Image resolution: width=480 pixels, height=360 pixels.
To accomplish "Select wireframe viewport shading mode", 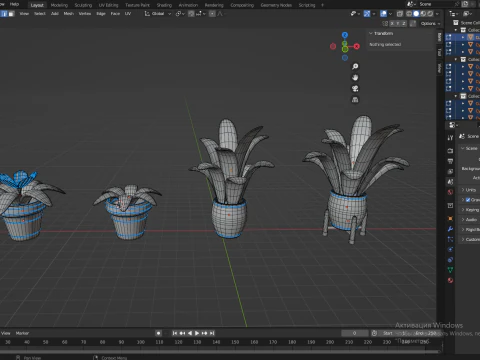I will coord(409,14).
